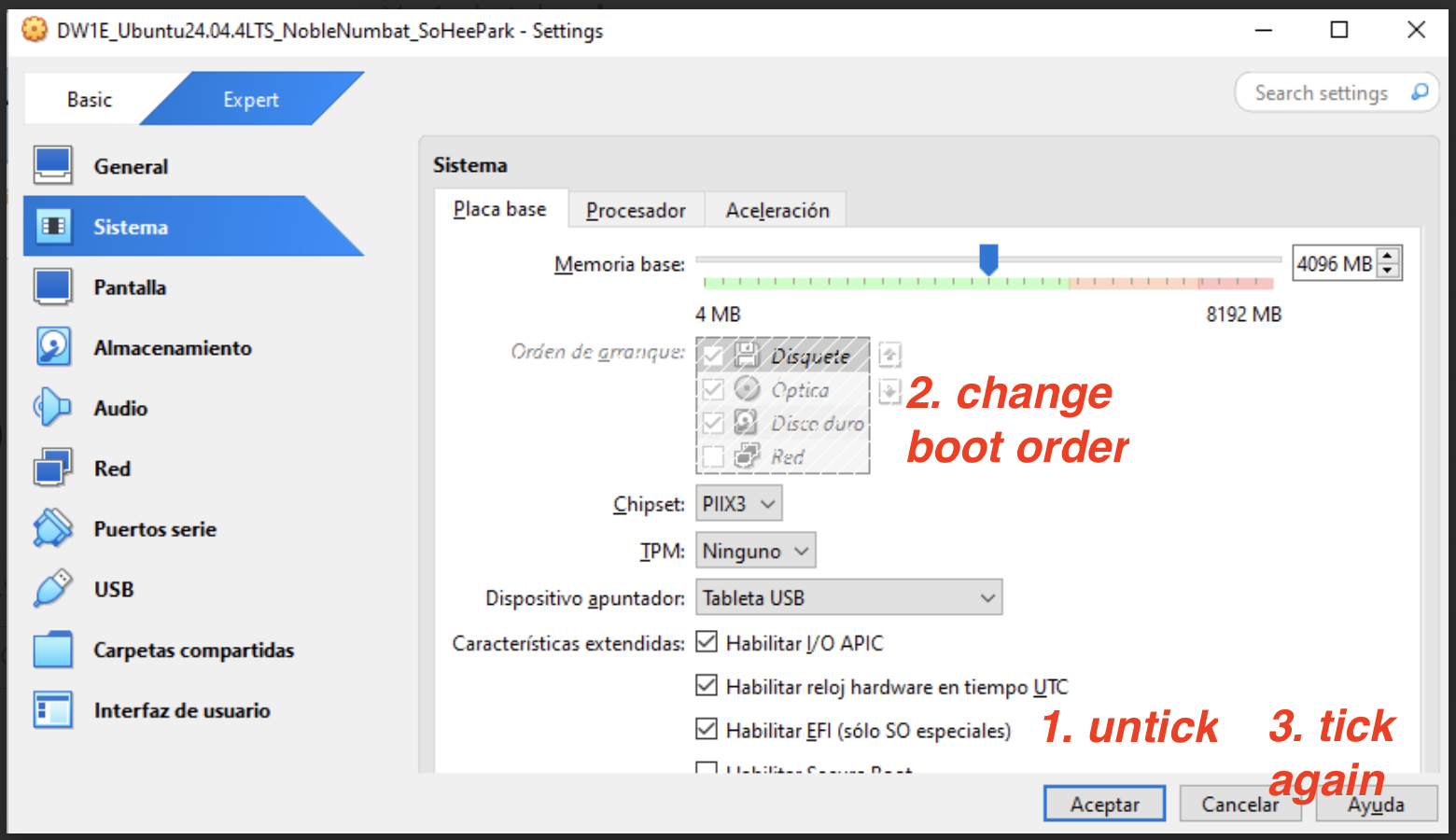The width and height of the screenshot is (1456, 840).
Task: Click the Ayuda button
Action: point(1376,804)
